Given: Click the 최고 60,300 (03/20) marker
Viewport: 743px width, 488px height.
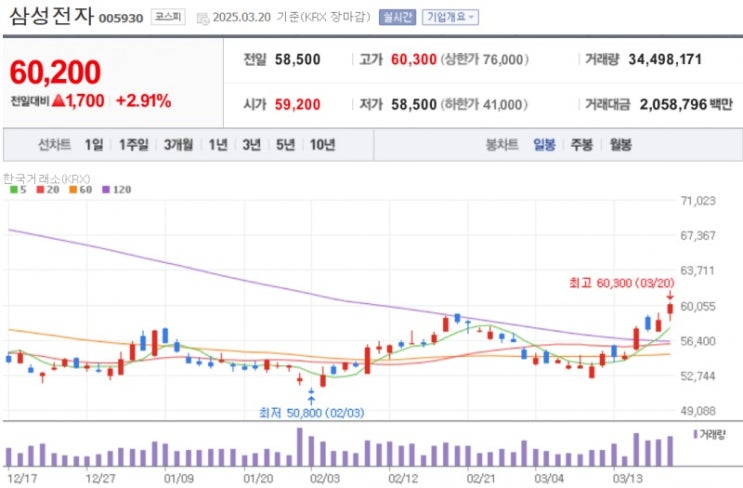Looking at the screenshot, I should pyautogui.click(x=621, y=283).
